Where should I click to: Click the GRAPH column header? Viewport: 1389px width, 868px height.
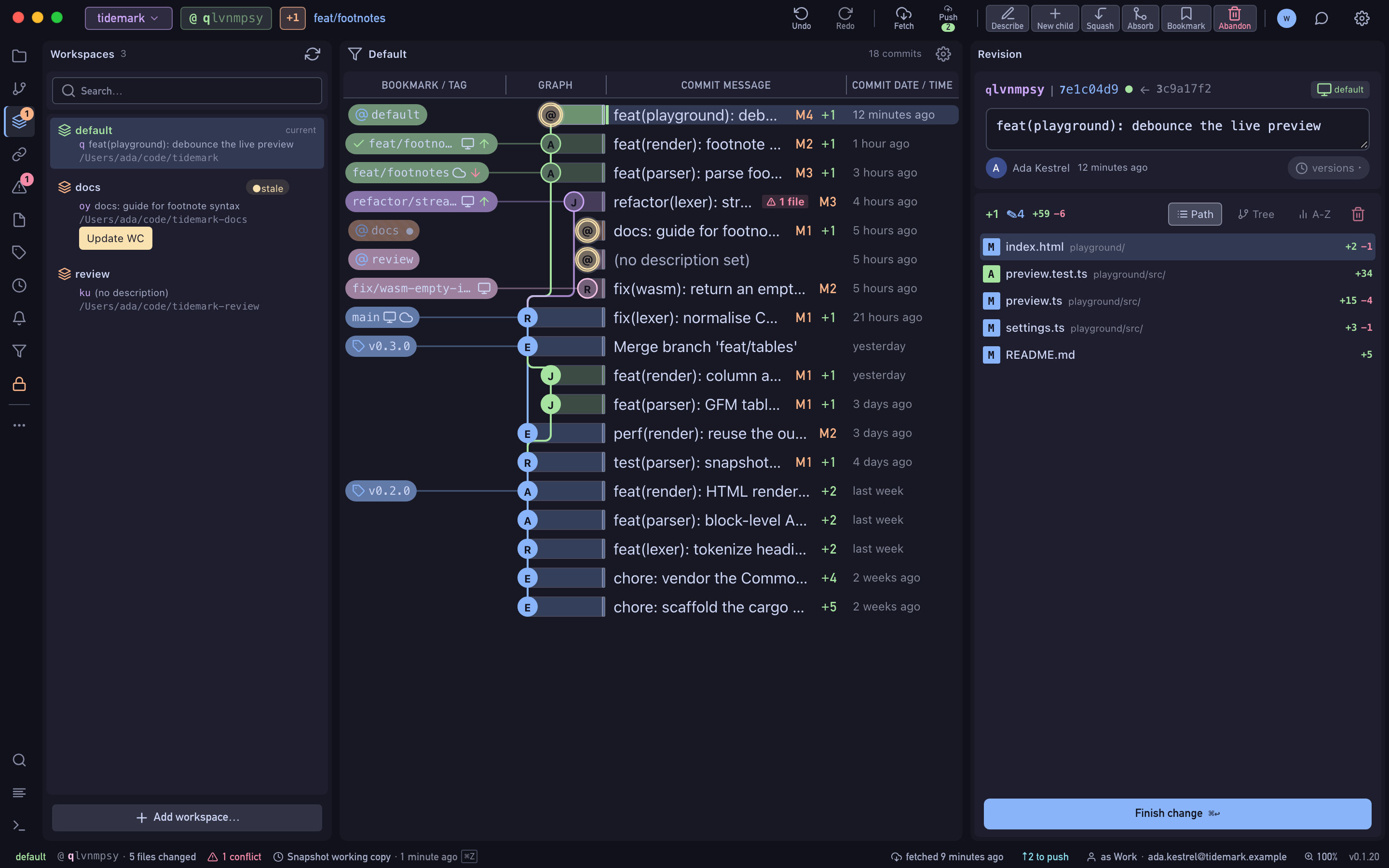(555, 85)
